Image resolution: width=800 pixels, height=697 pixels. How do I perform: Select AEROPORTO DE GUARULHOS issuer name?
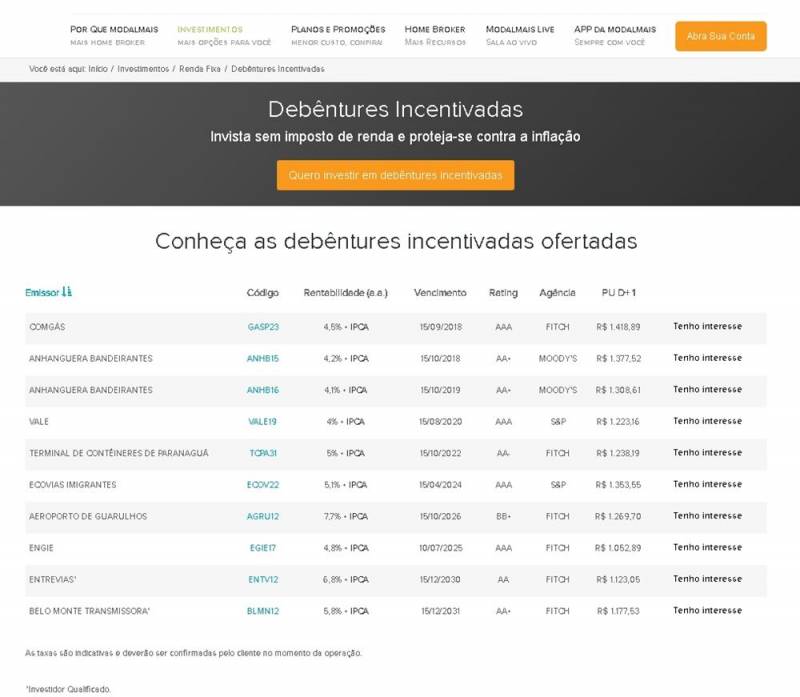click(88, 516)
